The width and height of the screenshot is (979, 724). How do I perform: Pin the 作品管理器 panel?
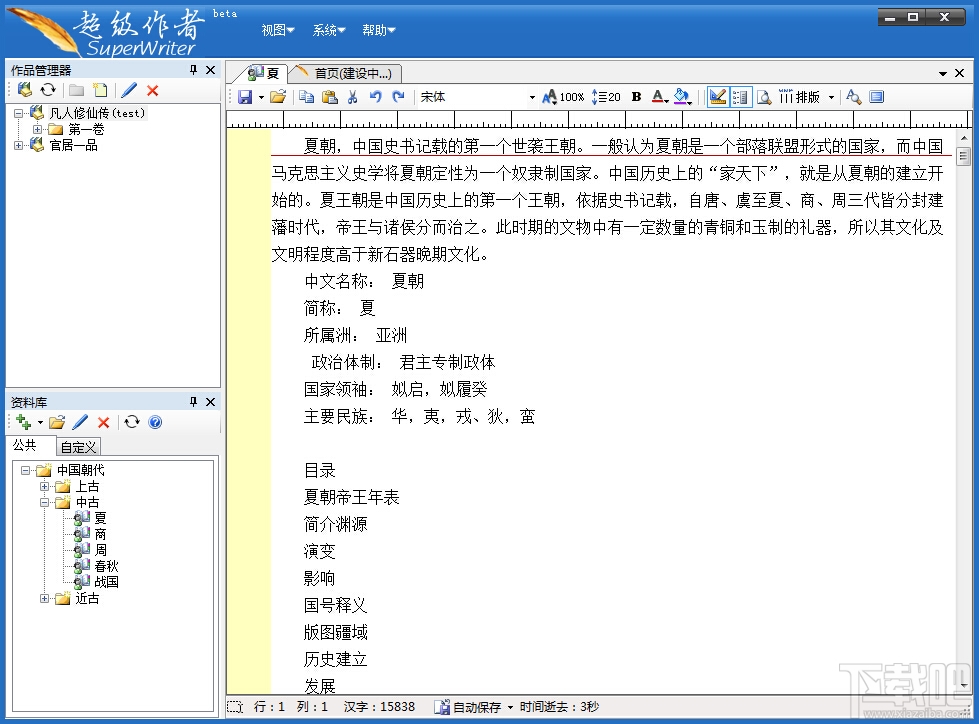coord(192,70)
